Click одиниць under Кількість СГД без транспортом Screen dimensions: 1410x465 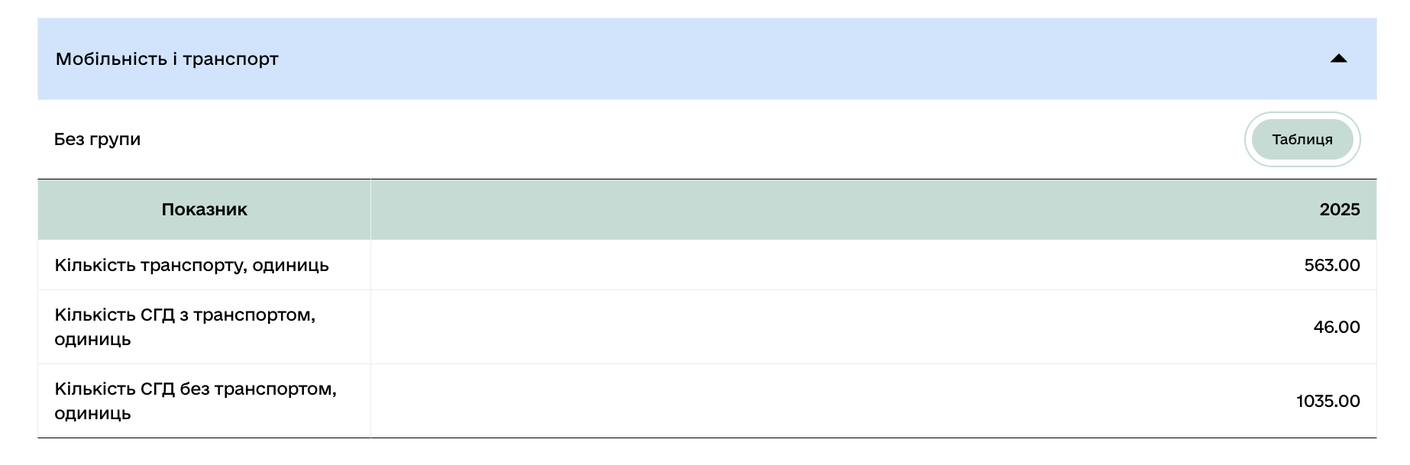pos(92,414)
